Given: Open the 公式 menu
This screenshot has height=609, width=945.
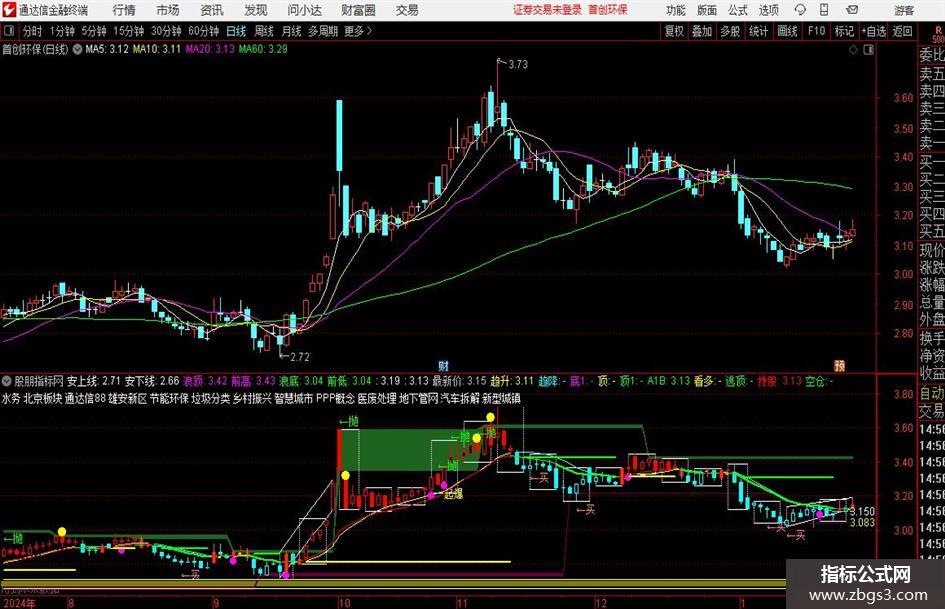Looking at the screenshot, I should click(x=738, y=10).
